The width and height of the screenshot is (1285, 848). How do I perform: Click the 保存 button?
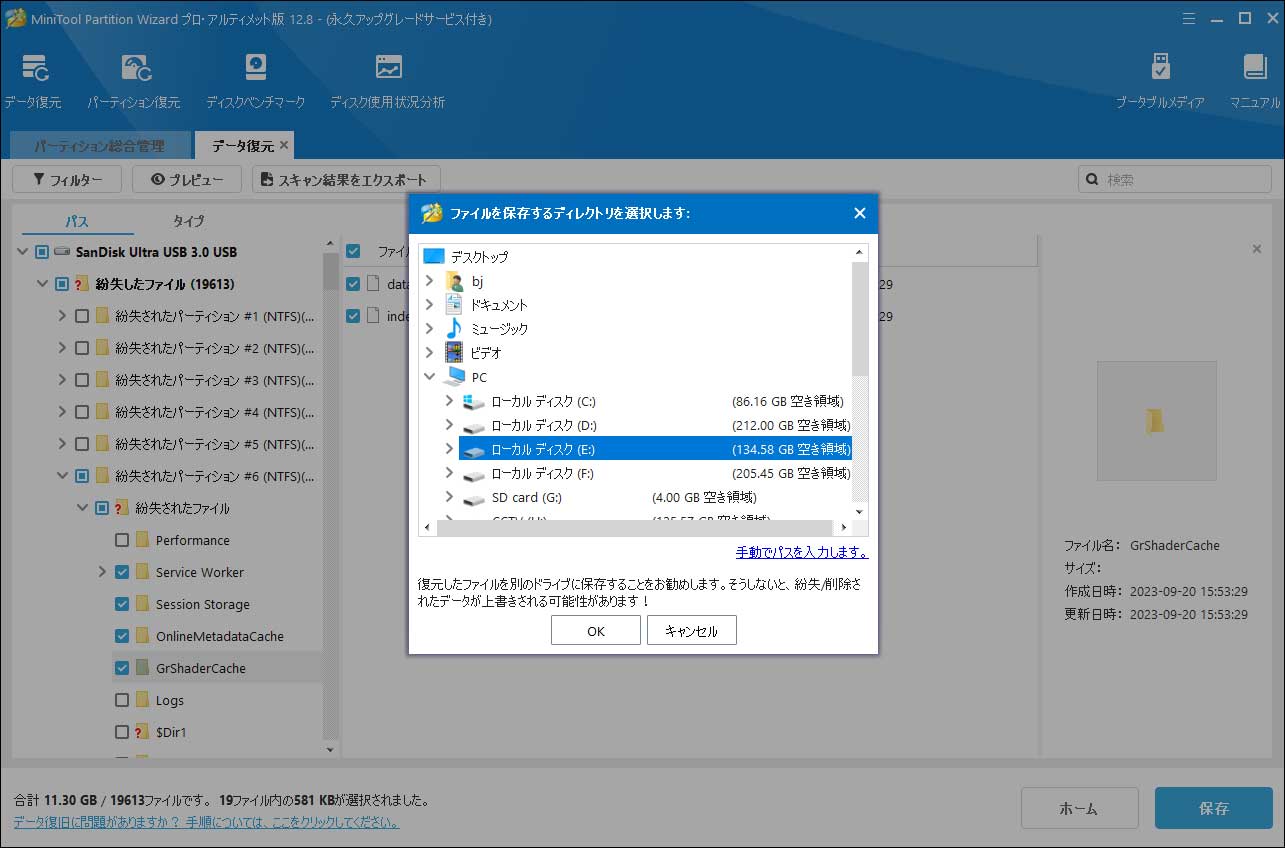coord(1214,808)
